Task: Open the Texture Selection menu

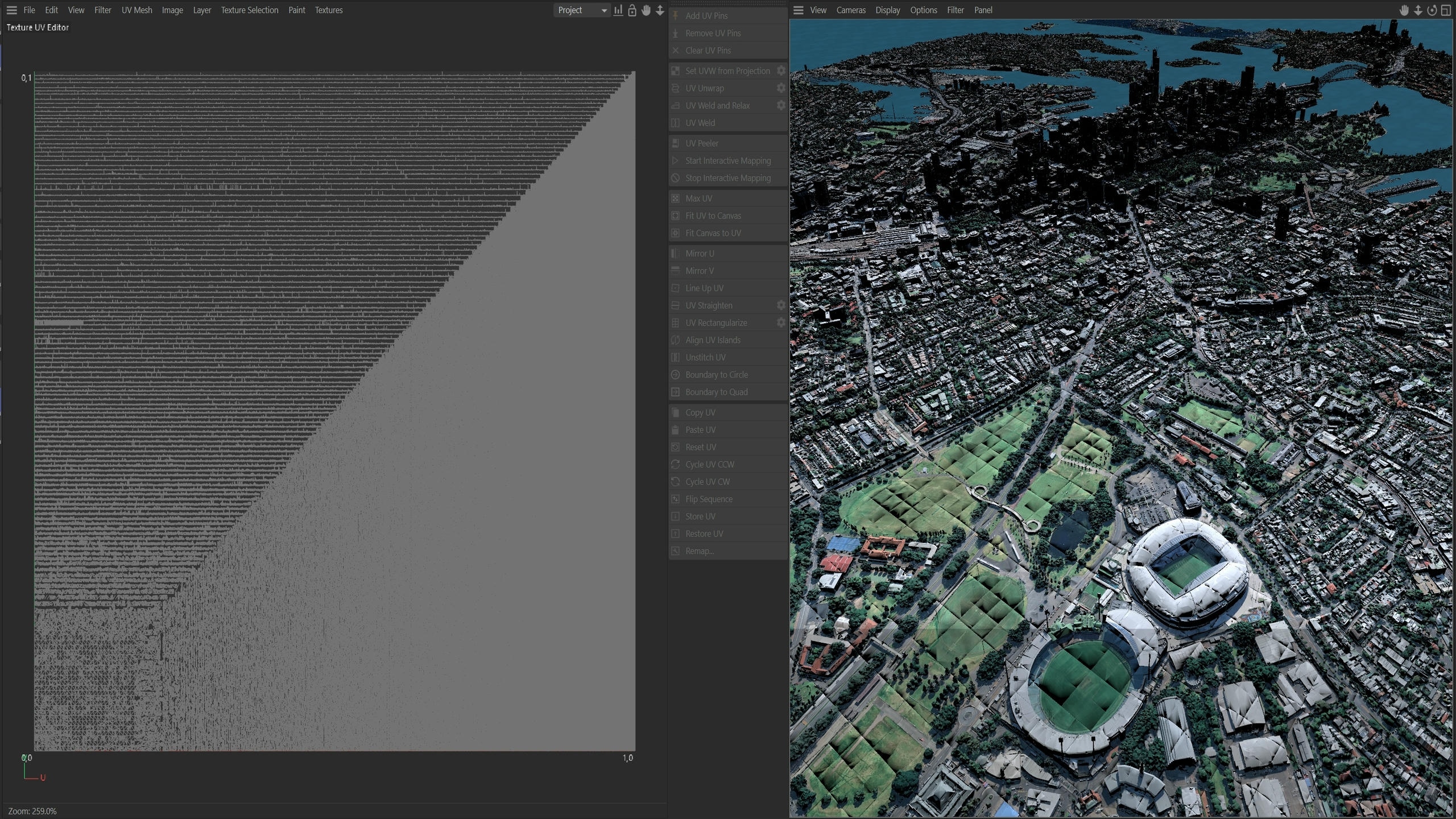Action: pyautogui.click(x=250, y=10)
